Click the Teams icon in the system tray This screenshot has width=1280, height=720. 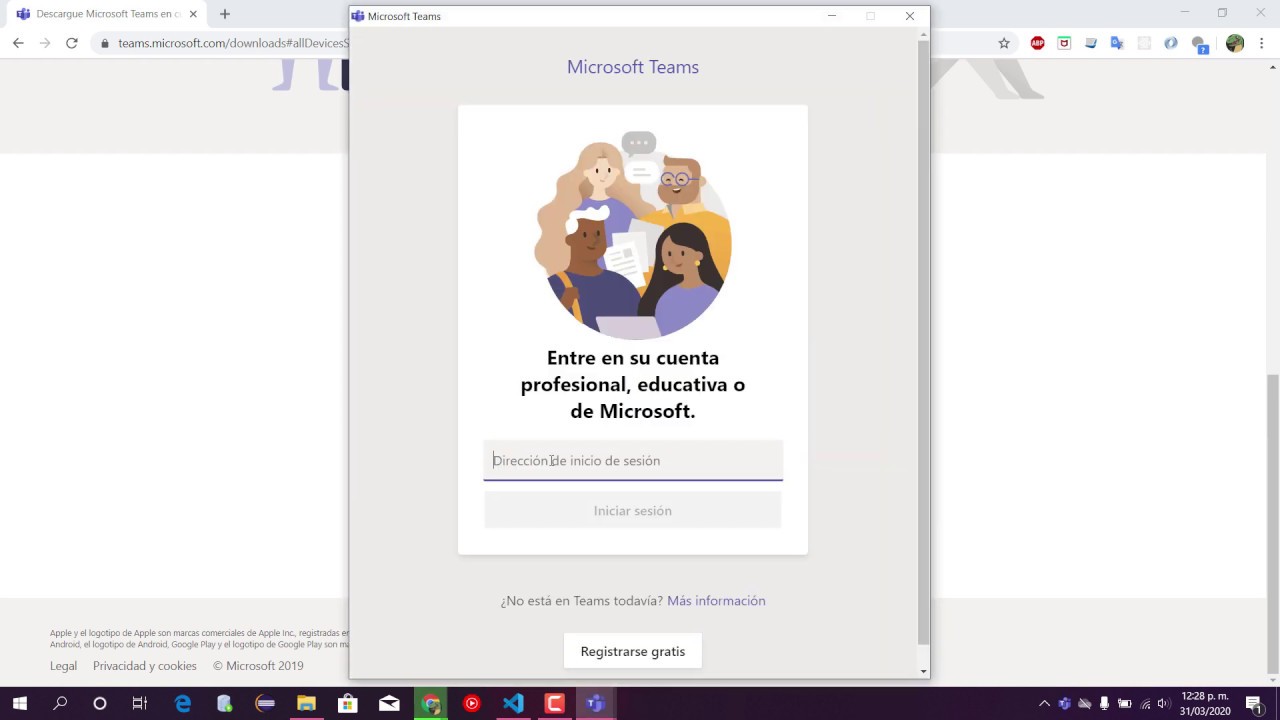(x=1064, y=704)
